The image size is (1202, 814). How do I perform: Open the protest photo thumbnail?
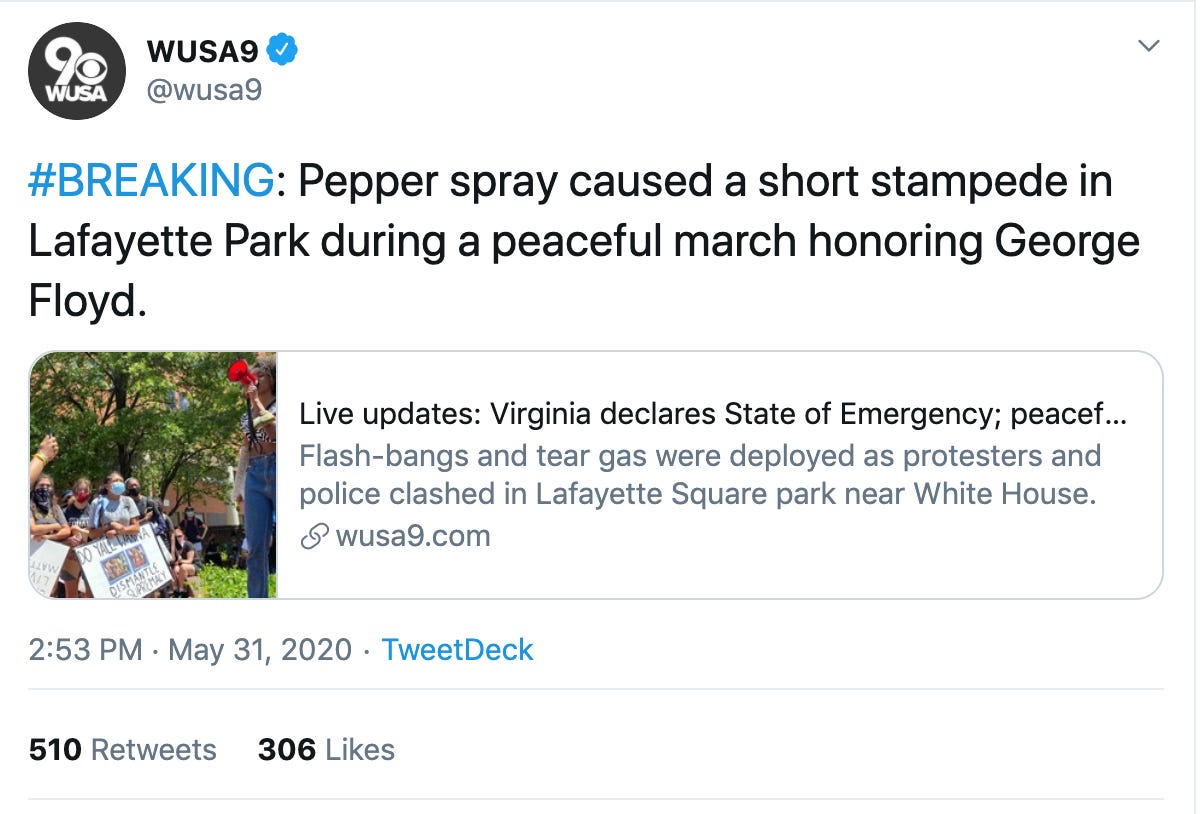click(153, 475)
